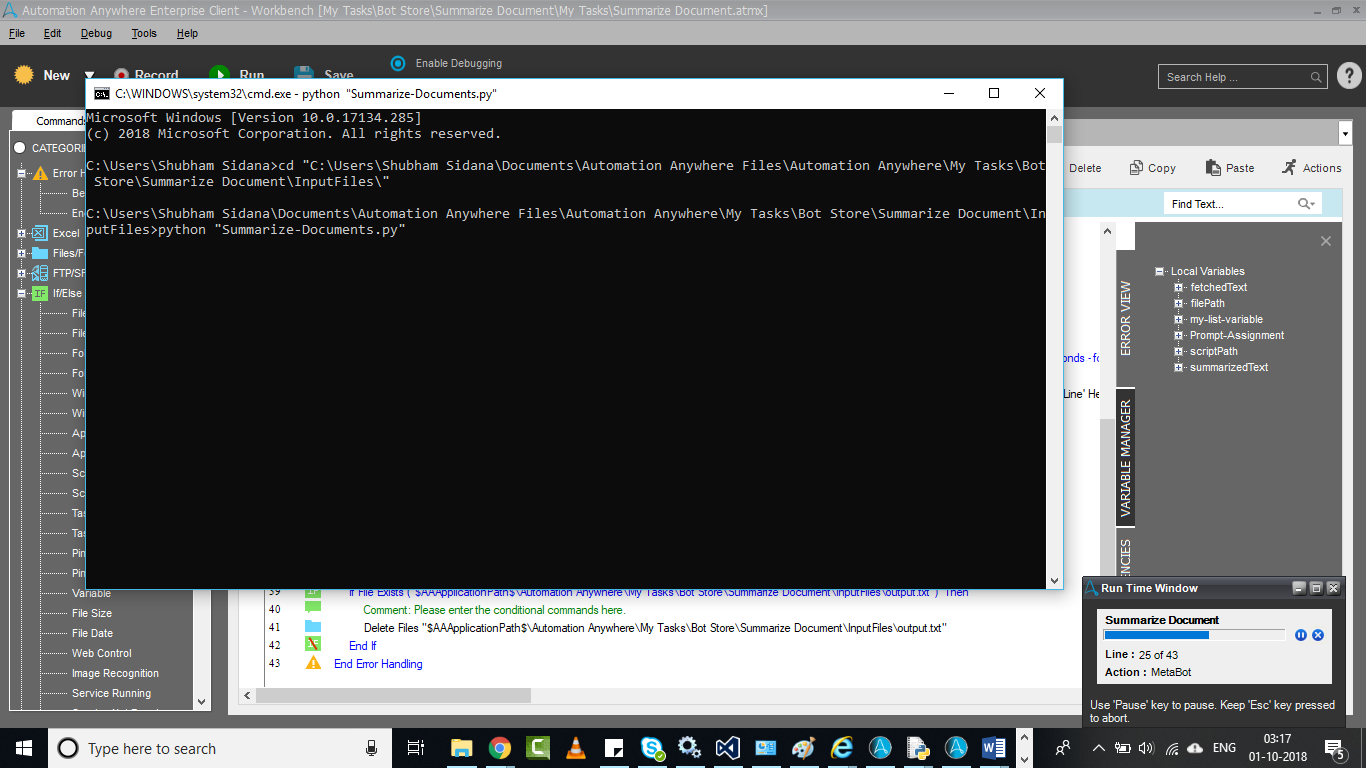The height and width of the screenshot is (768, 1366).
Task: Open Visual Studio from taskbar
Action: [728, 748]
